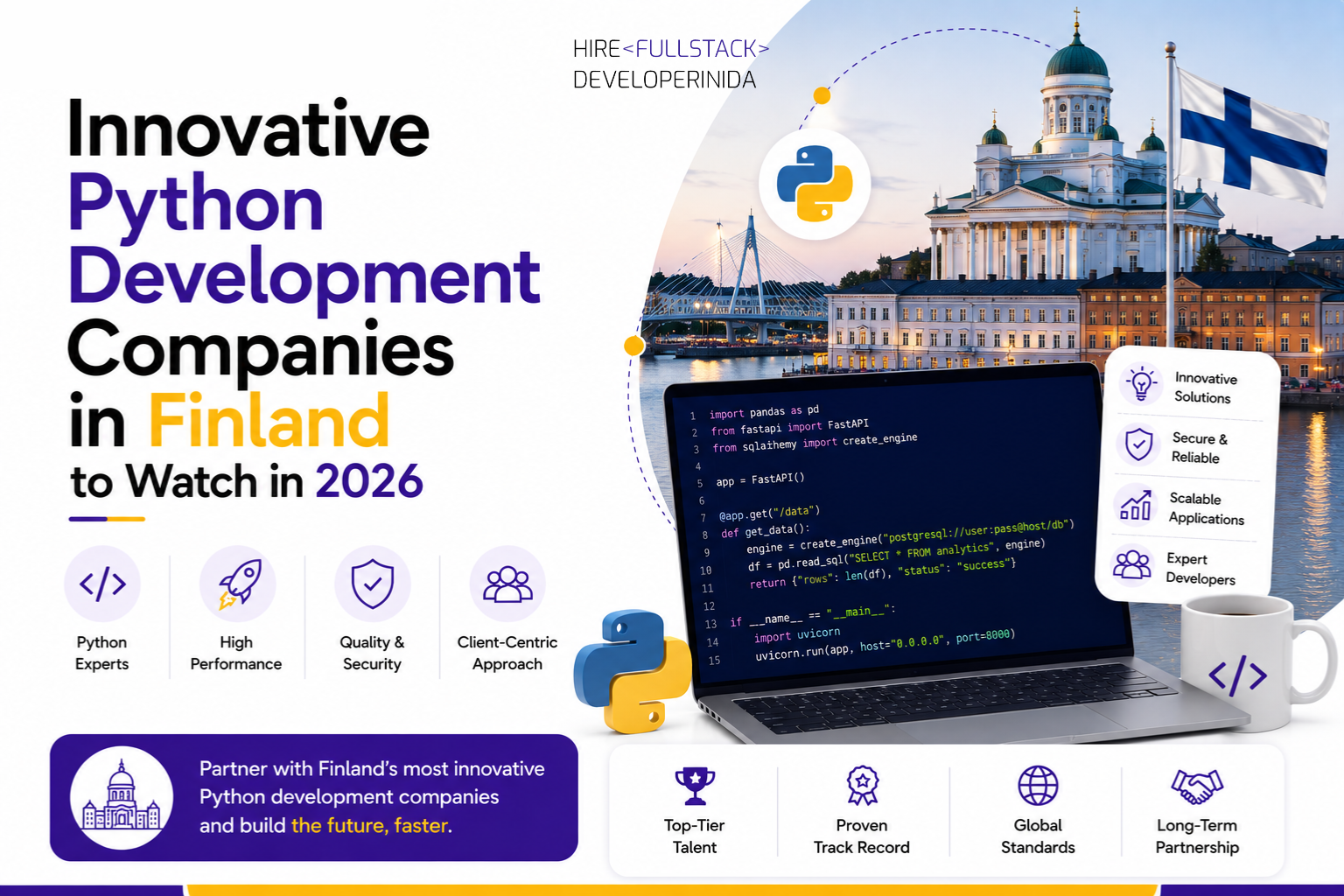Click the cathedral icon in purple banner

coord(122,797)
